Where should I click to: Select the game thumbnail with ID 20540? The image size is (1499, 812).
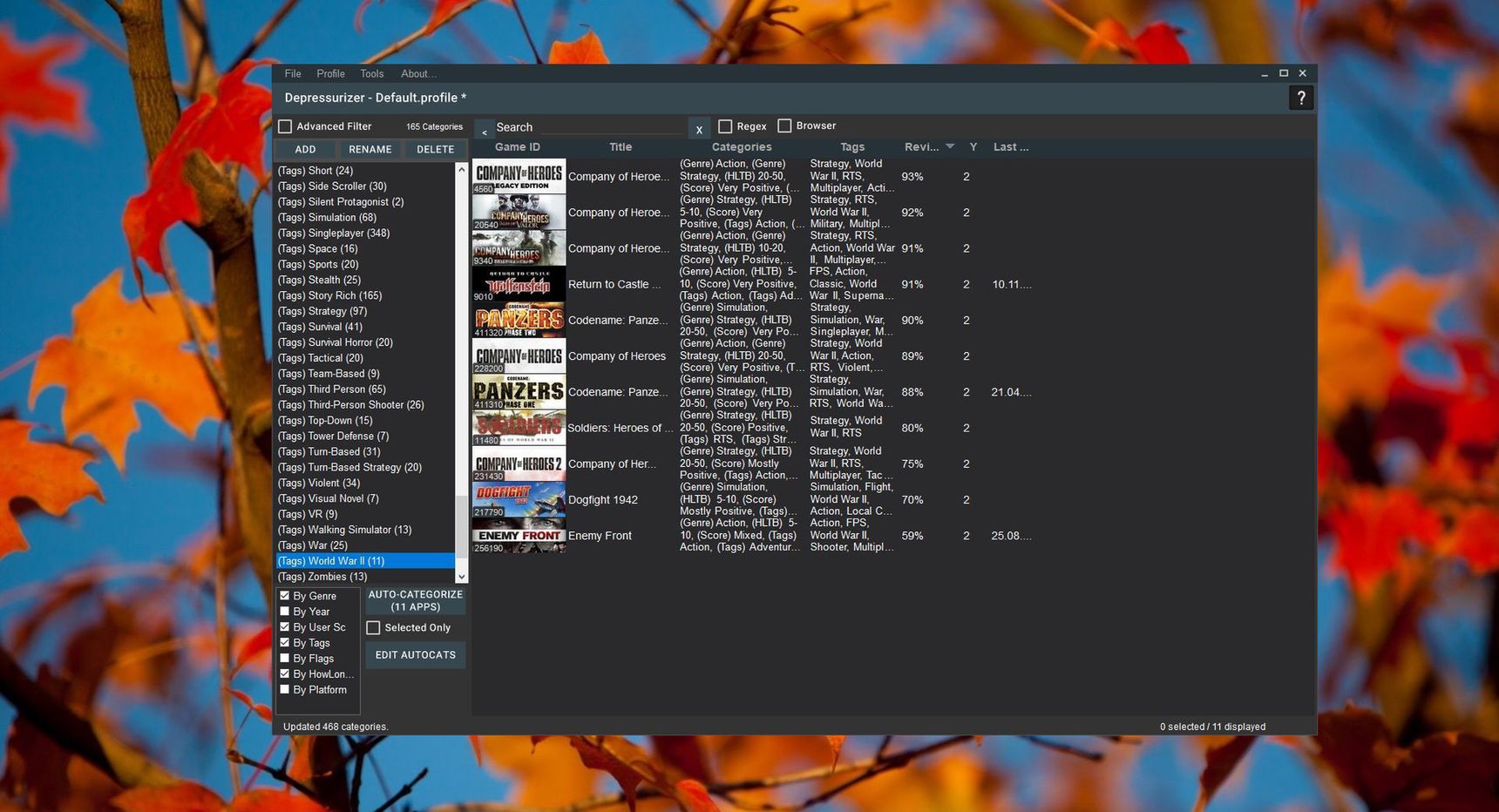tap(519, 213)
